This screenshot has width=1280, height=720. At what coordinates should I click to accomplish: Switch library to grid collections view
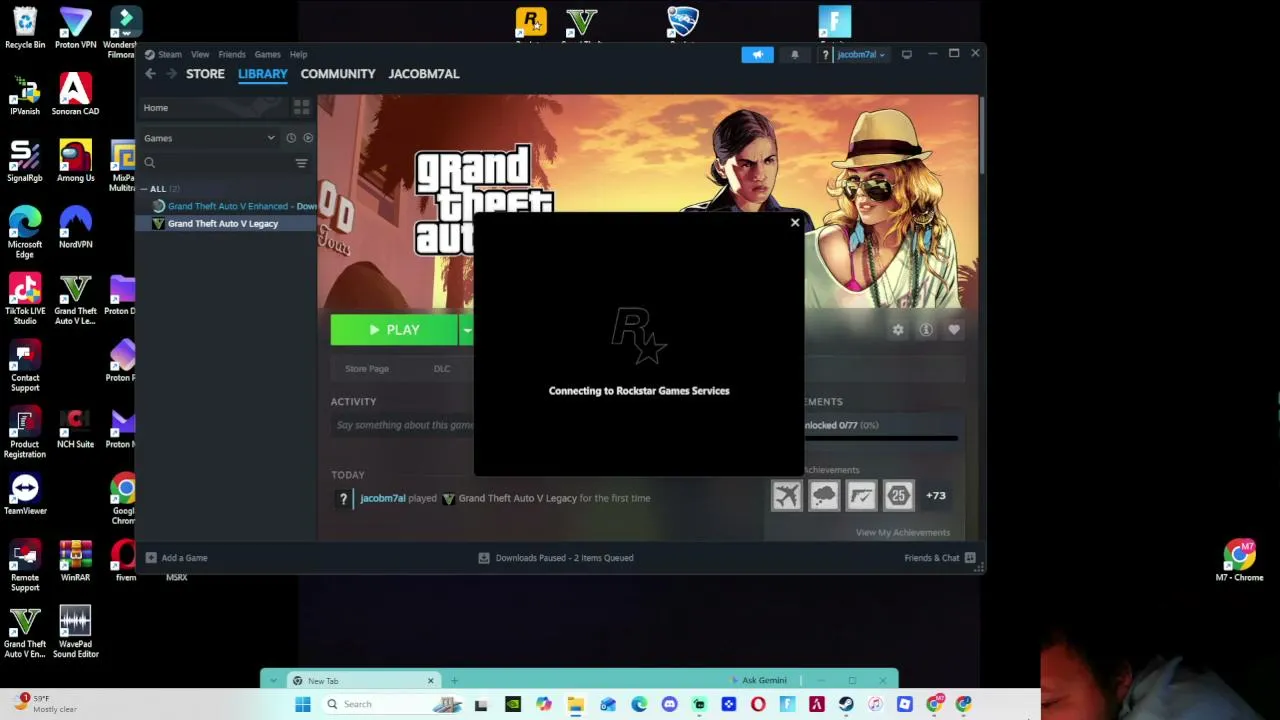301,107
